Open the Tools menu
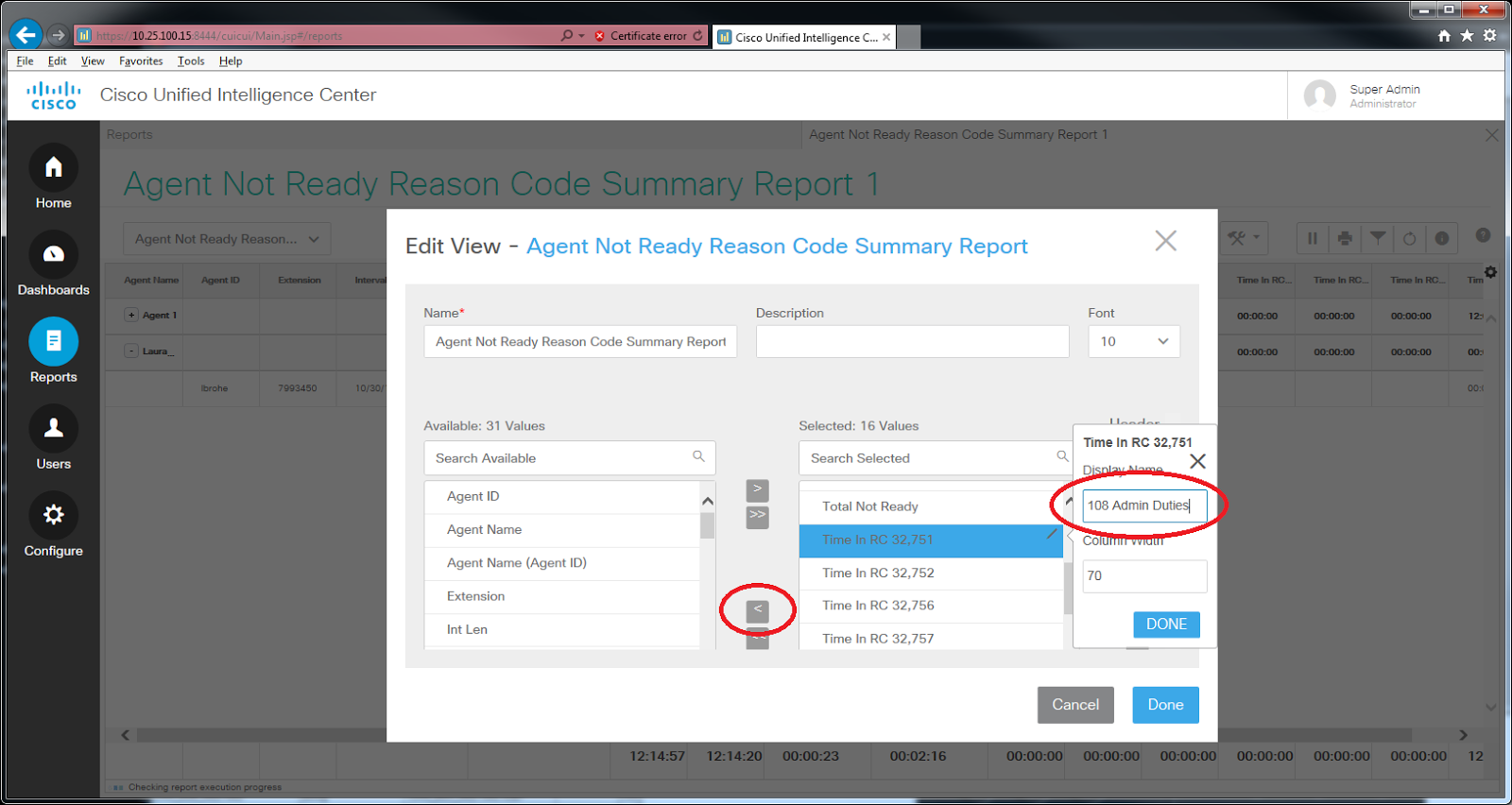 pyautogui.click(x=191, y=60)
